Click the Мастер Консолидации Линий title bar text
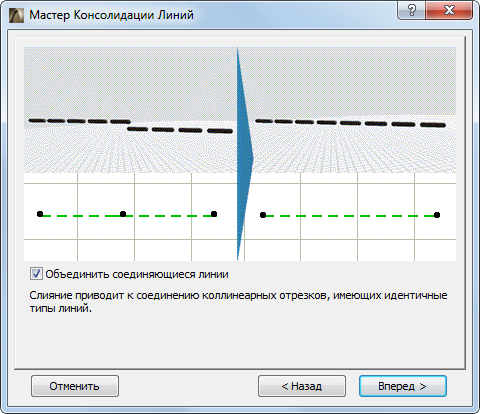Screen dimensions: 480x414 (x=111, y=15)
